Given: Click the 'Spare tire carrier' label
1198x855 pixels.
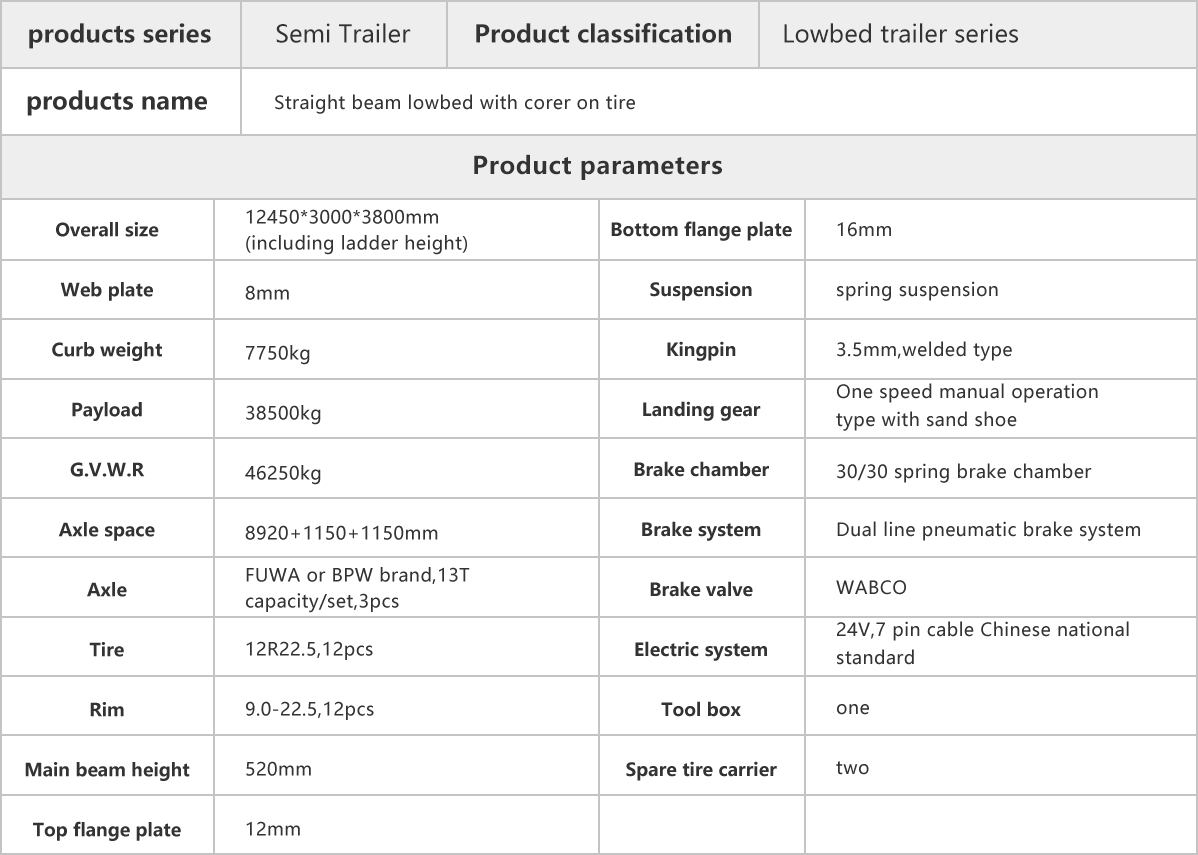Looking at the screenshot, I should 701,769.
